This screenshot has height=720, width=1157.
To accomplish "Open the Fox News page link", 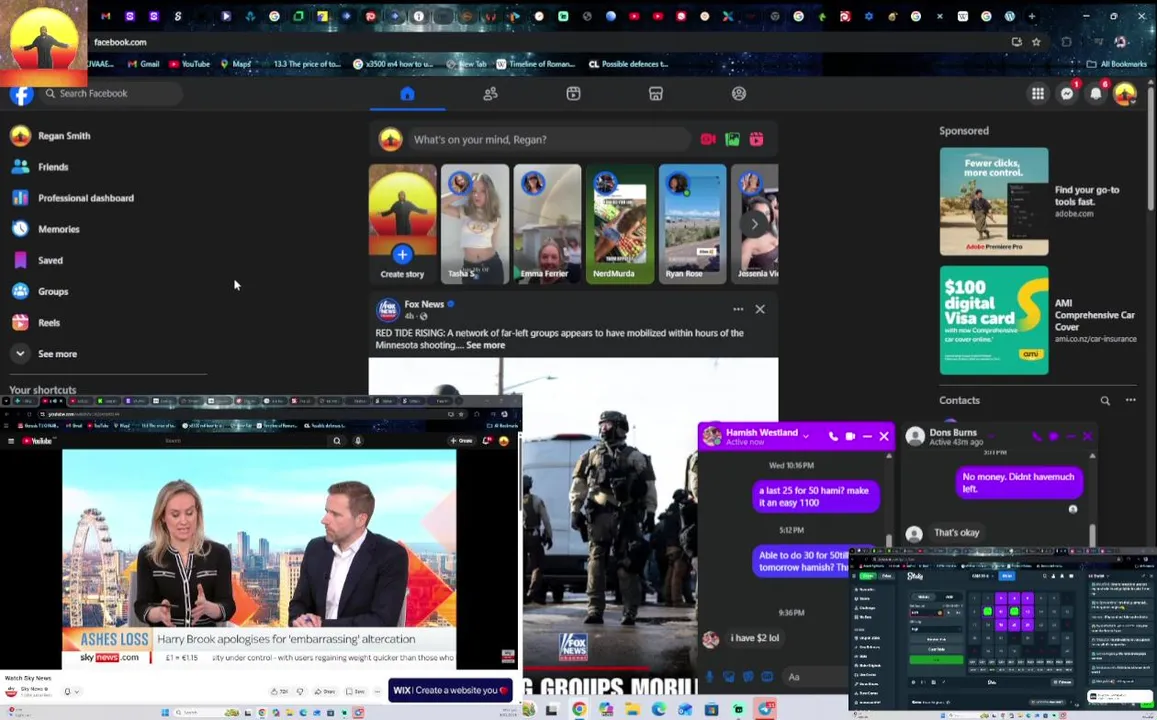I will 424,304.
